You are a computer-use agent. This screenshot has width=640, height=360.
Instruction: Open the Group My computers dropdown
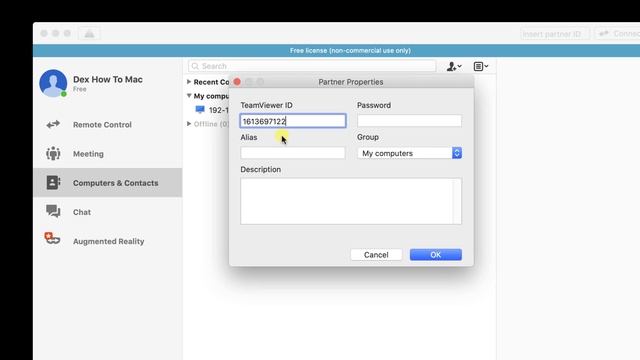pyautogui.click(x=409, y=153)
